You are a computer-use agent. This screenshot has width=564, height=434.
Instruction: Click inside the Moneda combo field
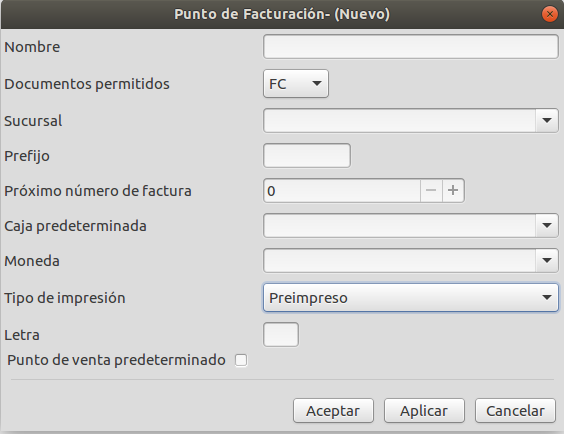tap(399, 260)
